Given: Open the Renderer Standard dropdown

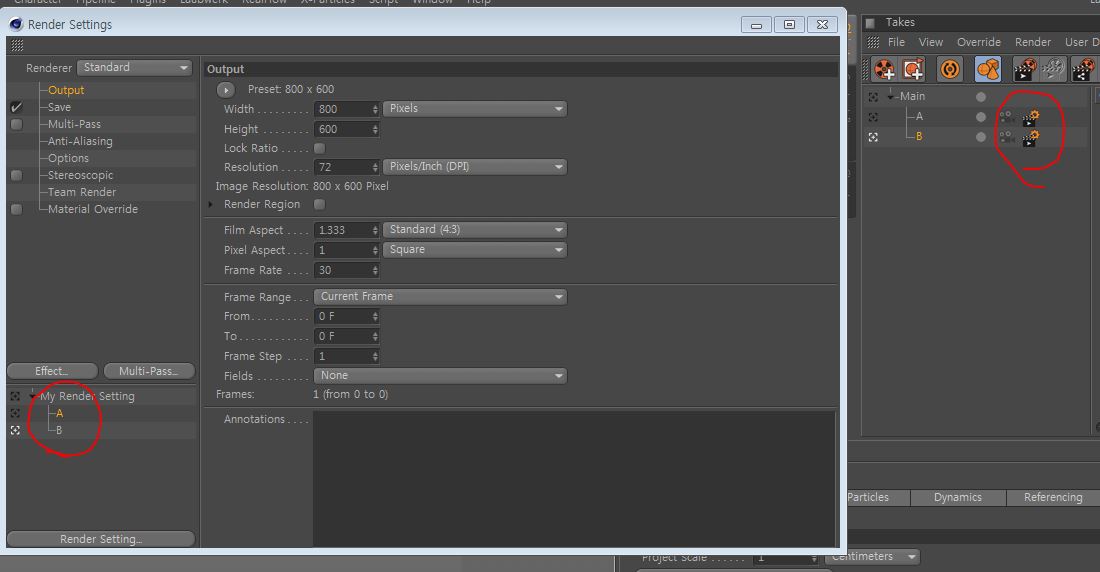Looking at the screenshot, I should [134, 67].
